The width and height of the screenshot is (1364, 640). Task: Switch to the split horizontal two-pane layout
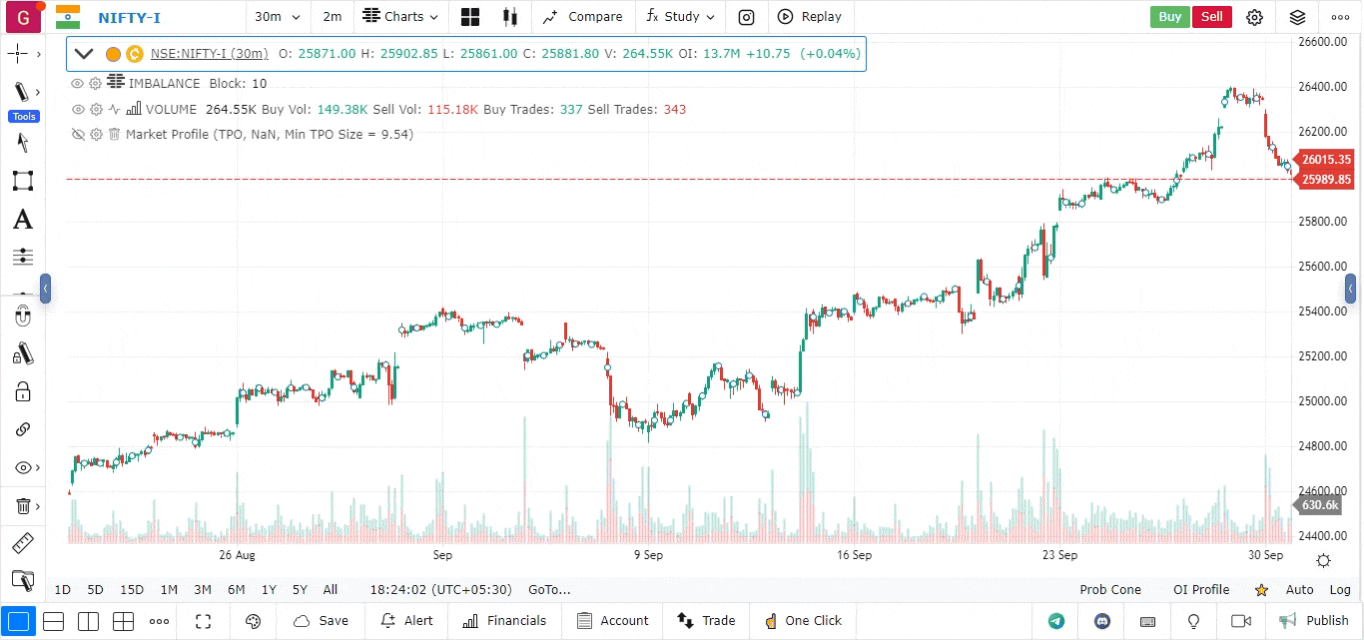pyautogui.click(x=54, y=621)
